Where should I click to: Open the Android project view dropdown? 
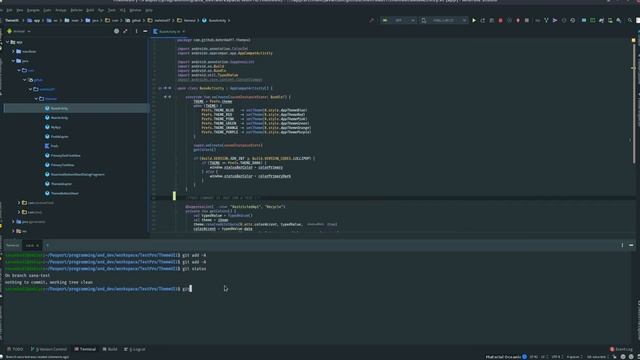19,31
